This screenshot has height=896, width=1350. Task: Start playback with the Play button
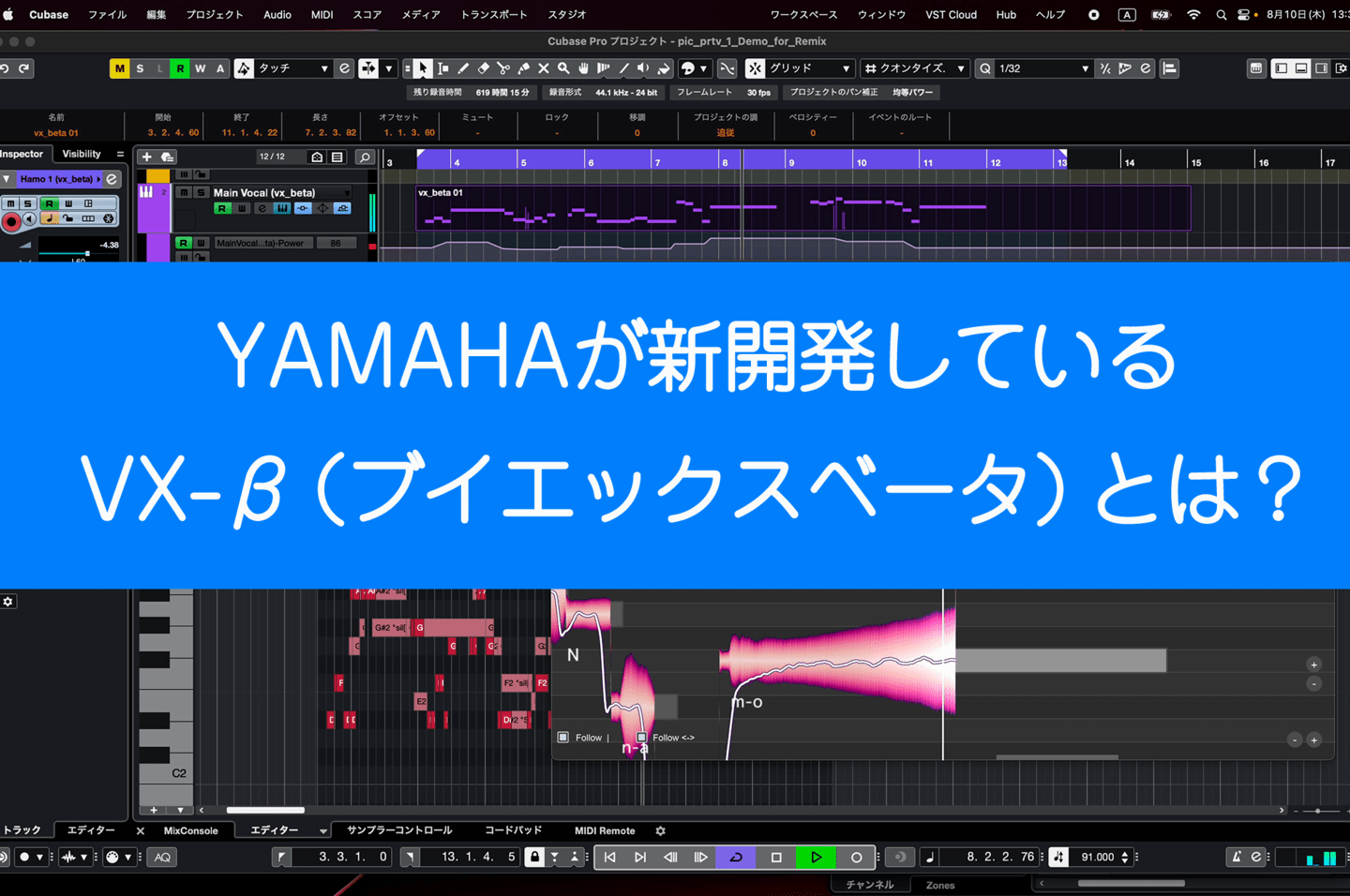815,857
